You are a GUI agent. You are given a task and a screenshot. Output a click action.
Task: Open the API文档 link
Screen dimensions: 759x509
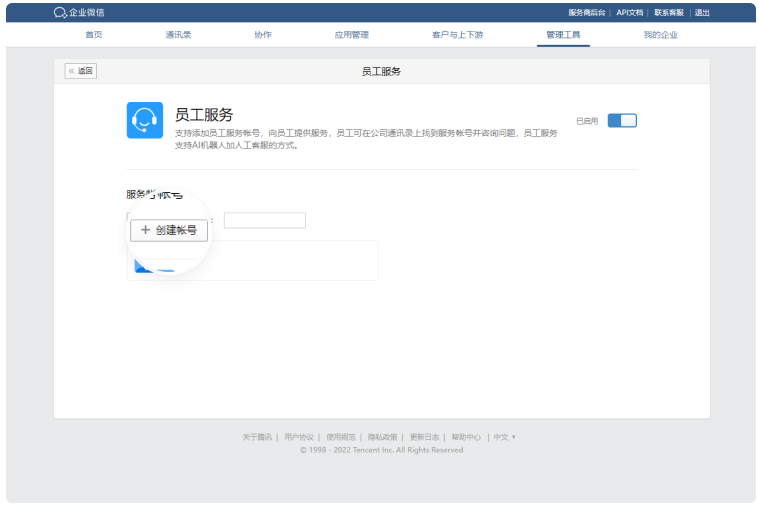pos(629,13)
